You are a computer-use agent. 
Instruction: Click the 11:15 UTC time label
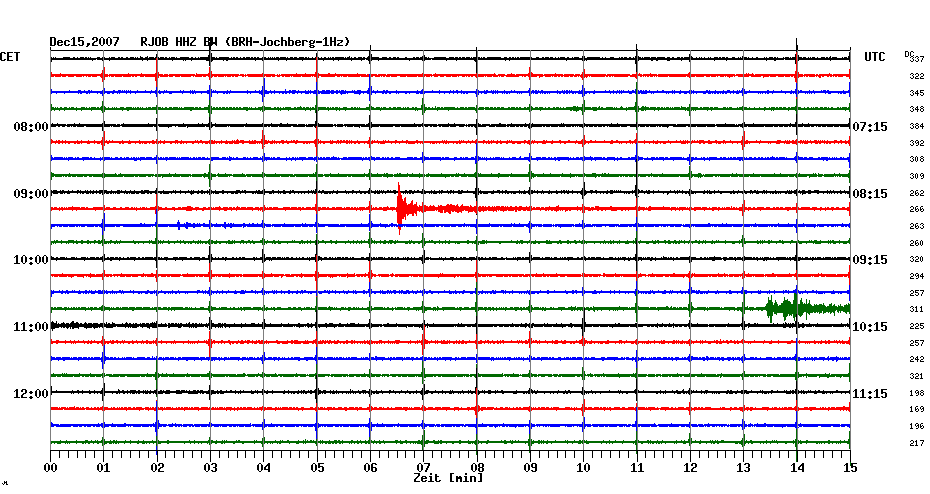pyautogui.click(x=870, y=394)
